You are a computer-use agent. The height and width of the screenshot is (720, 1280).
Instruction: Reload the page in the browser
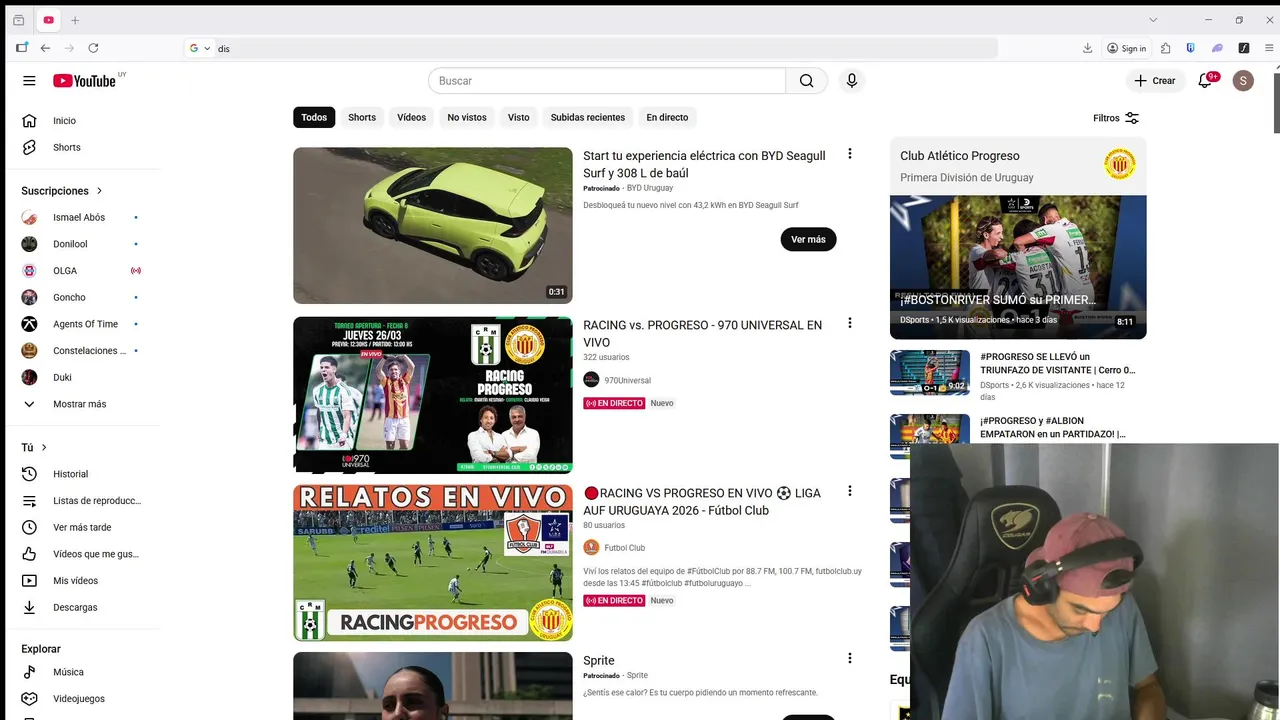point(93,48)
